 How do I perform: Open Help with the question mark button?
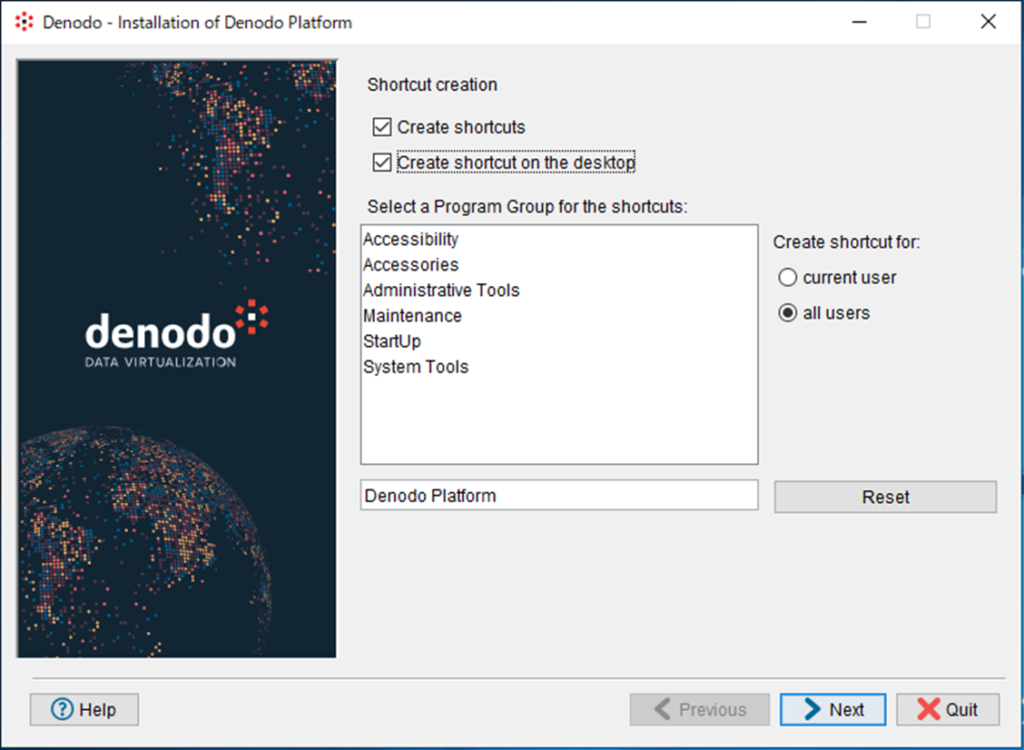coord(84,709)
